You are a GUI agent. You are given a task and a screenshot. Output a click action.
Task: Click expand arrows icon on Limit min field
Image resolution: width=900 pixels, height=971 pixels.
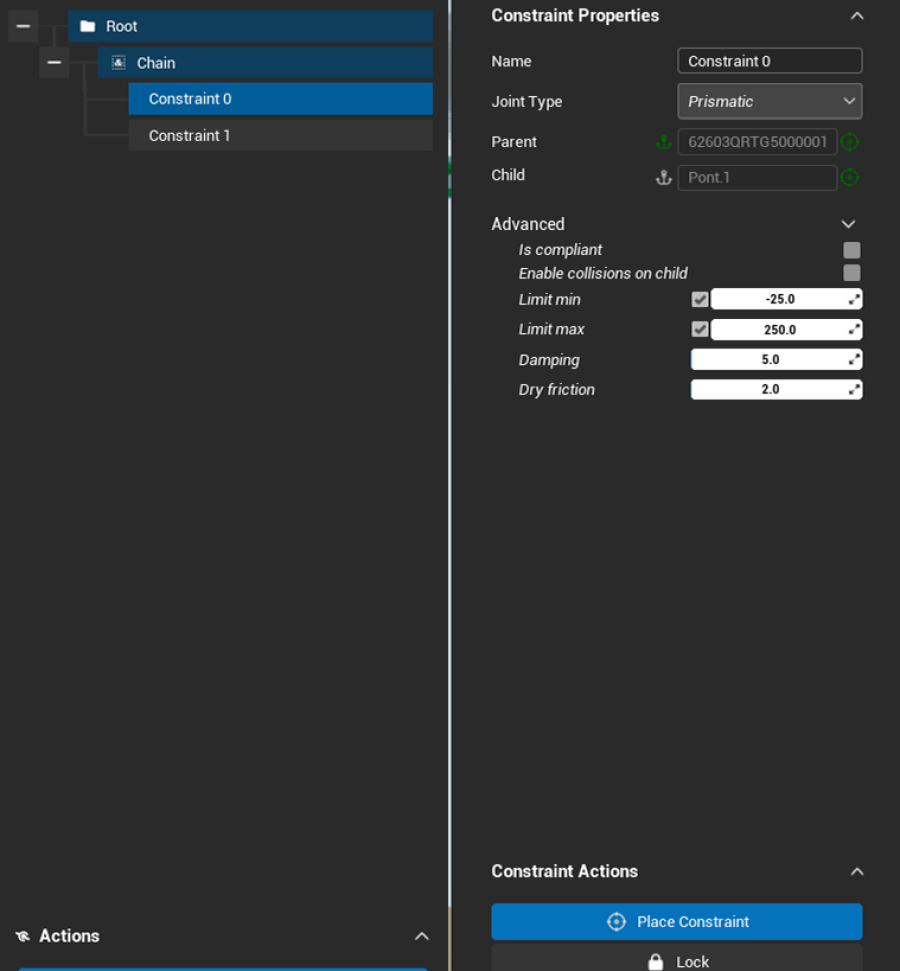coord(854,299)
